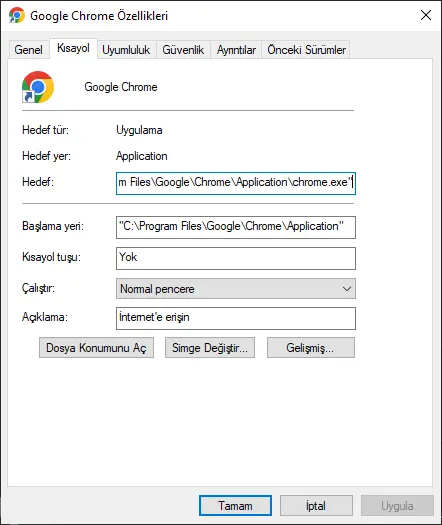The width and height of the screenshot is (442, 525).
Task: Close the Google Chrome Özellikleri dialog
Action: [x=426, y=15]
